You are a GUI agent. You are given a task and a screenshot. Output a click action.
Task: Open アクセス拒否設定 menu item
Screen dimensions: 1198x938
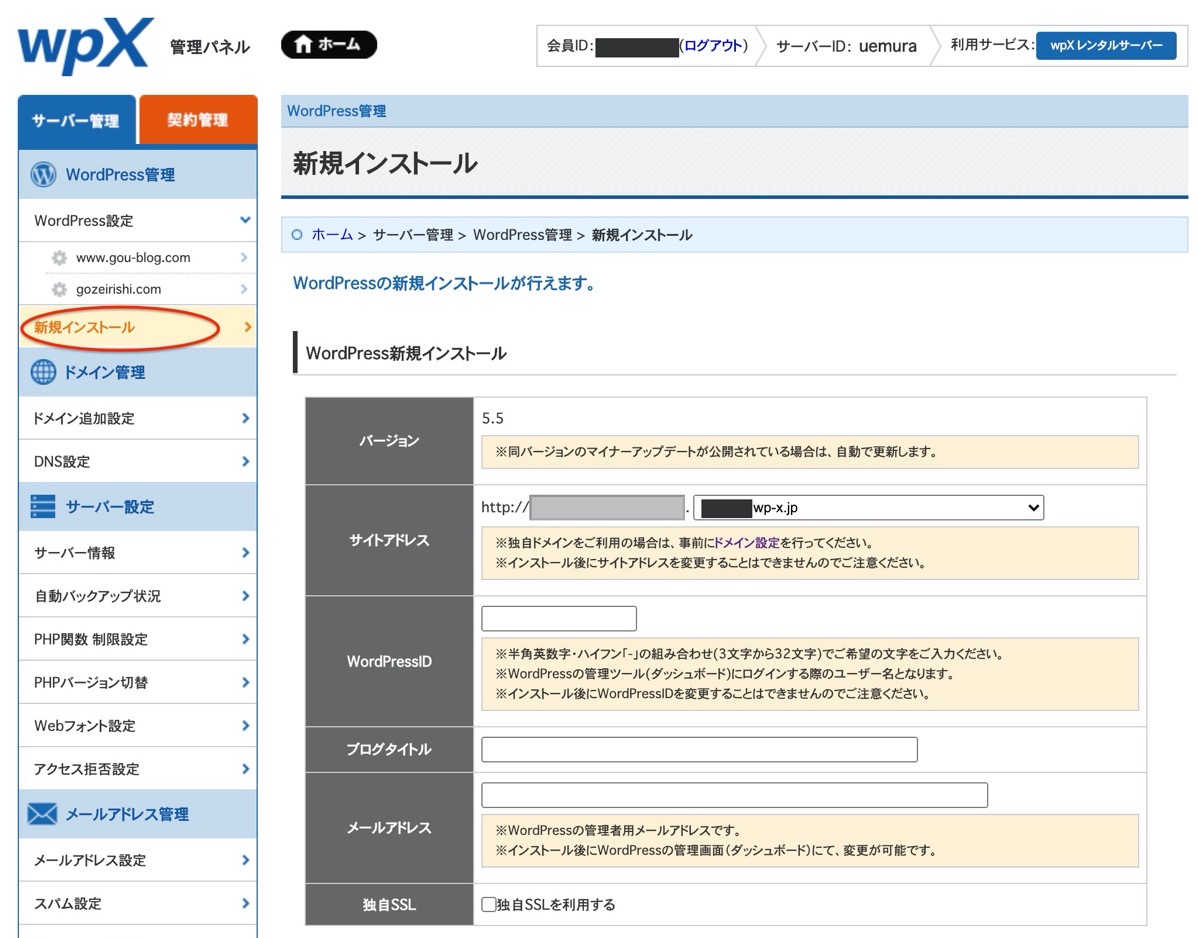[x=138, y=769]
